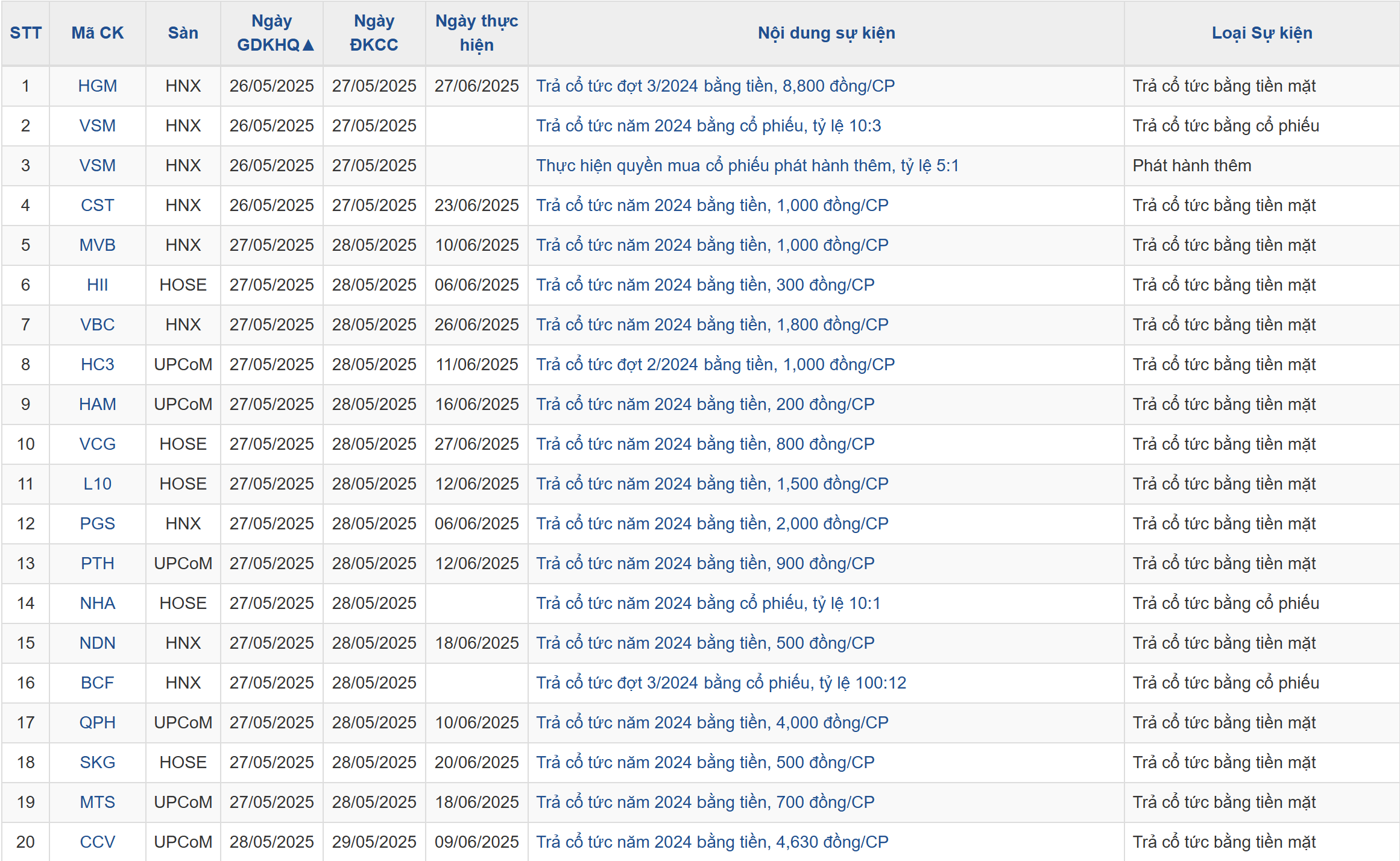Open VCG dividend event 800 đồng/CP
The image size is (1400, 861).
pos(705,444)
